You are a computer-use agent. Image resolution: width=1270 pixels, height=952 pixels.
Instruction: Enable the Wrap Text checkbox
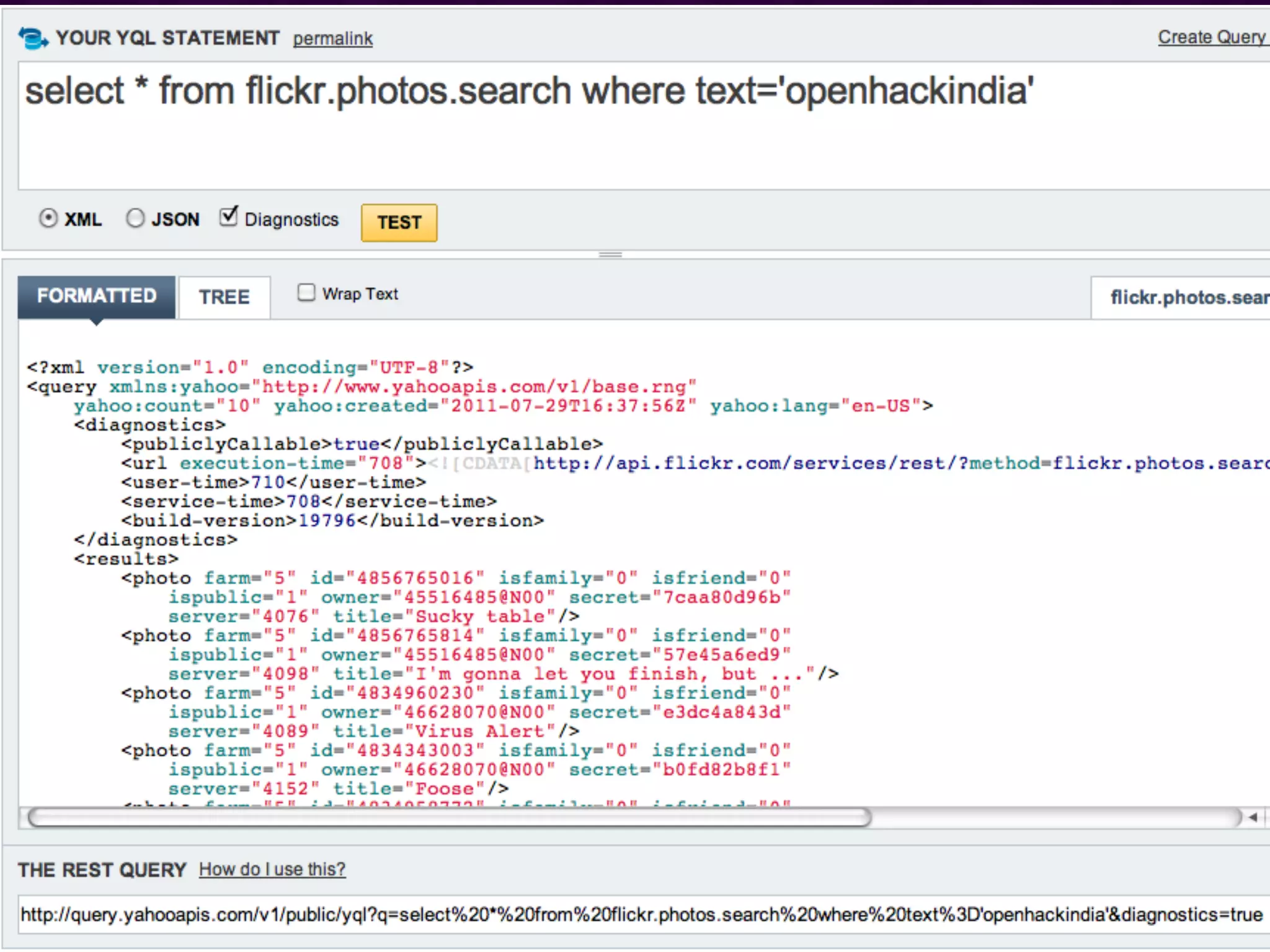pyautogui.click(x=306, y=293)
